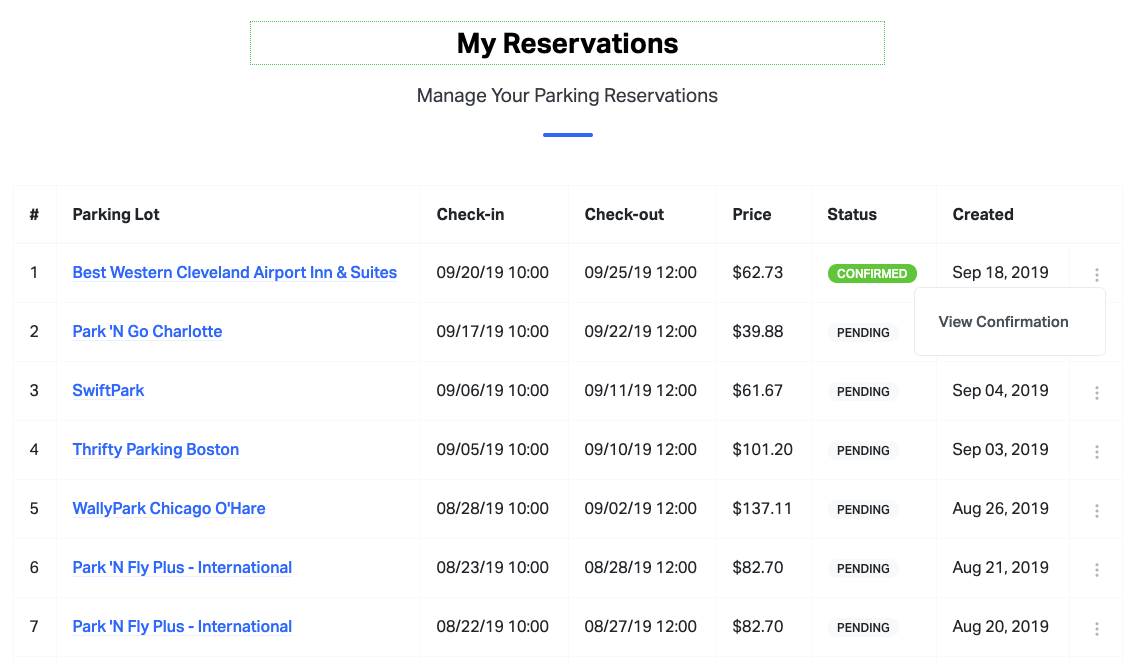Open the actions menu for Best Western Cleveland
This screenshot has width=1137, height=664.
[1096, 273]
